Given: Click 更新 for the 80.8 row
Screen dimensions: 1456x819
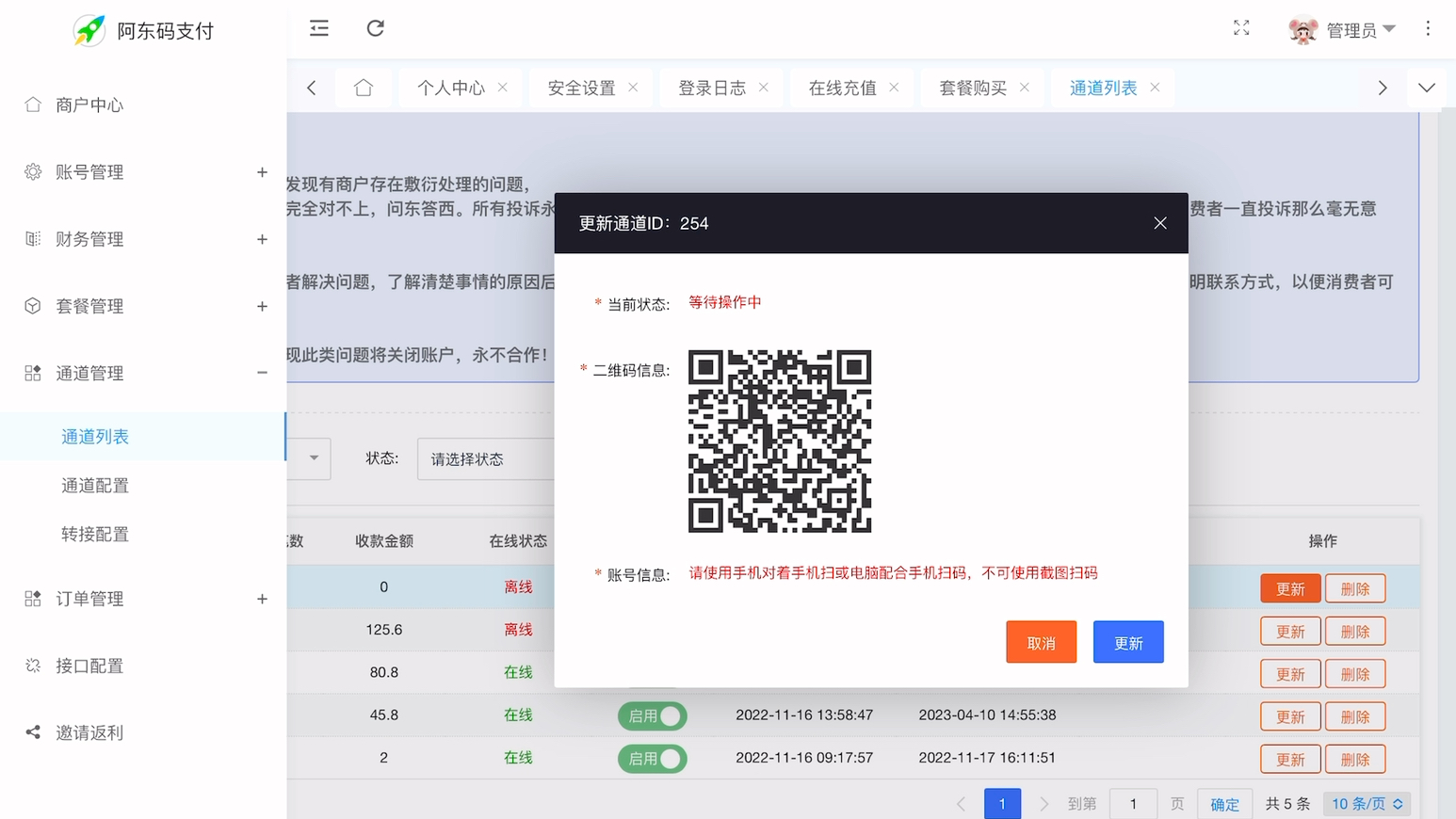Looking at the screenshot, I should 1290,674.
